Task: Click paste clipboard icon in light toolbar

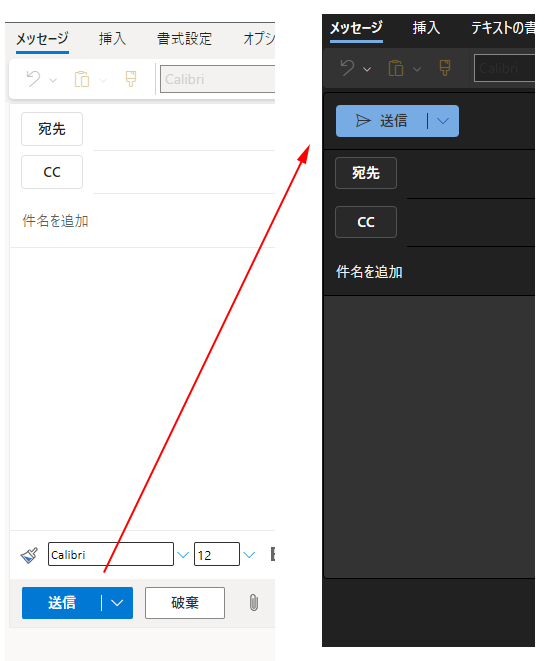Action: click(x=82, y=79)
